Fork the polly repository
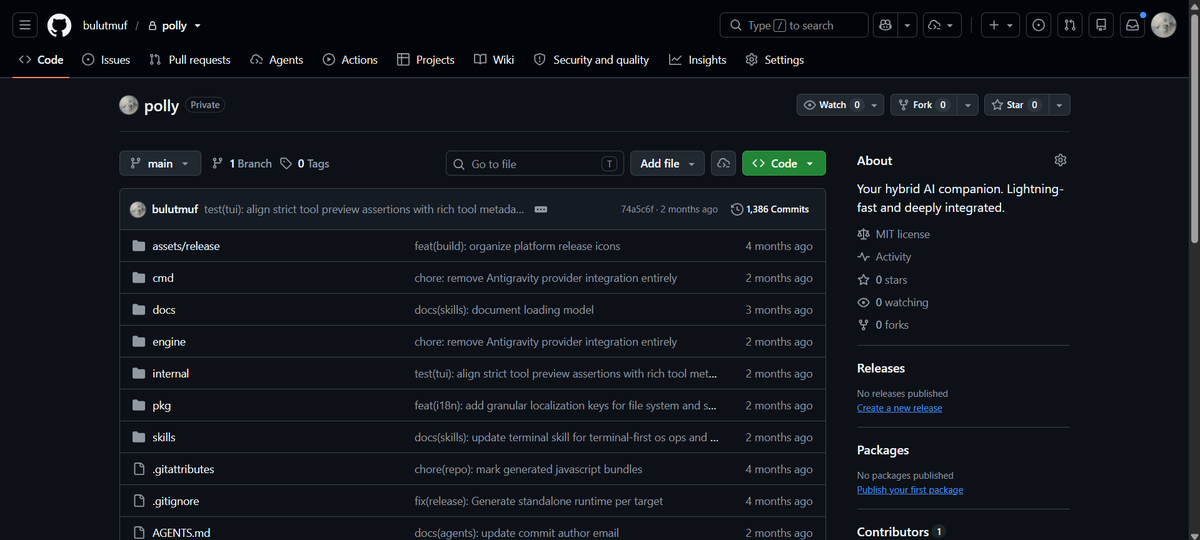The width and height of the screenshot is (1200, 540). [922, 105]
